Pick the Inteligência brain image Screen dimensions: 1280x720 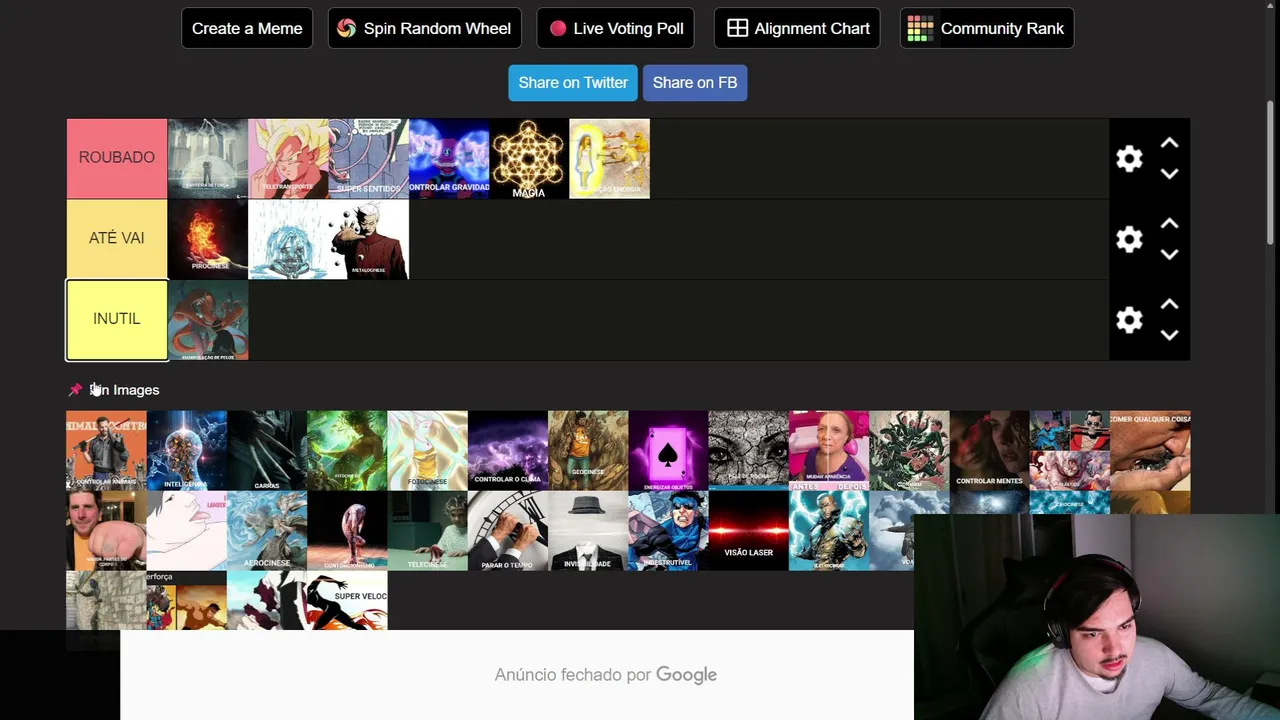[187, 450]
